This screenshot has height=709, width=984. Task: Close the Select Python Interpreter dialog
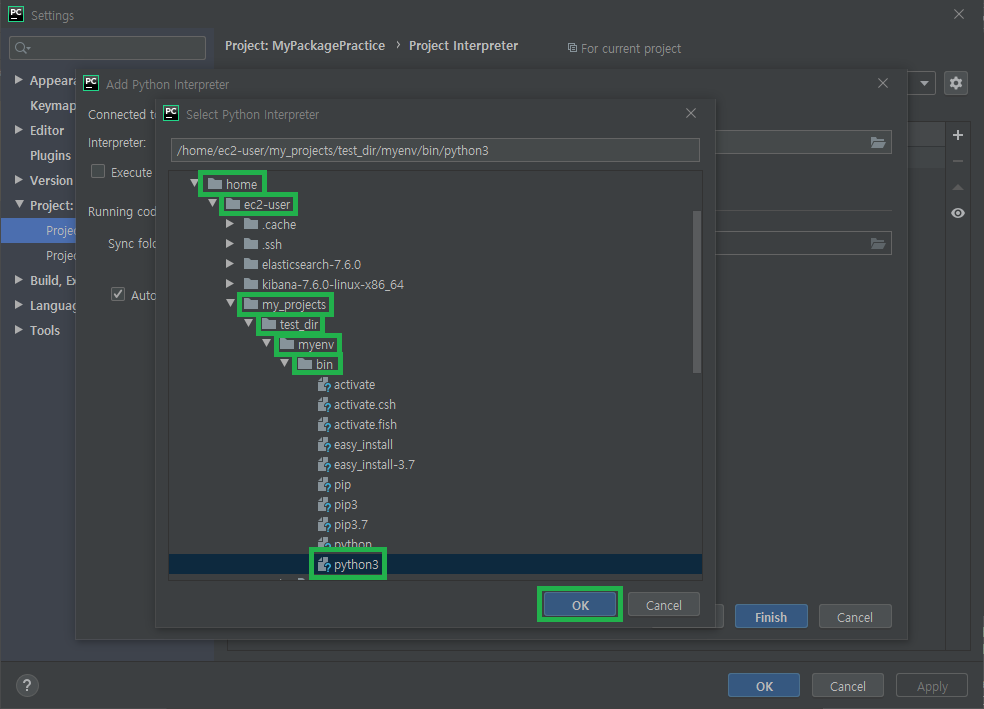pyautogui.click(x=691, y=114)
